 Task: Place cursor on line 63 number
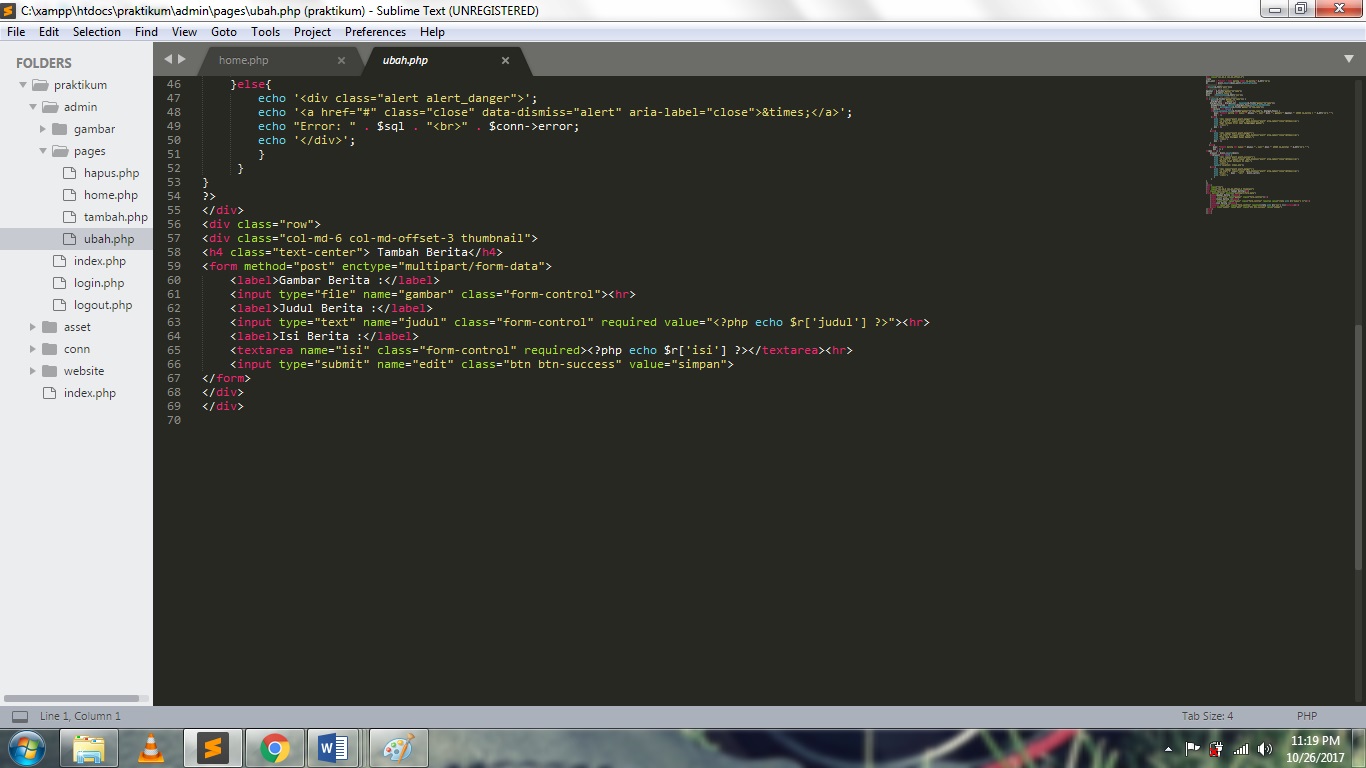pos(174,322)
